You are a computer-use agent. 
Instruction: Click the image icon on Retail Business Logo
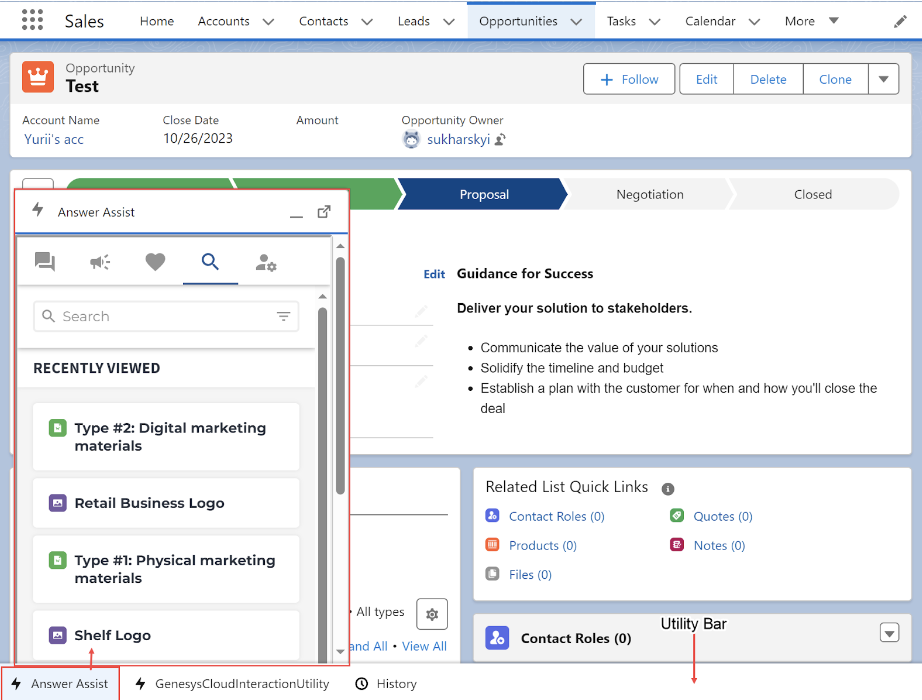(58, 503)
